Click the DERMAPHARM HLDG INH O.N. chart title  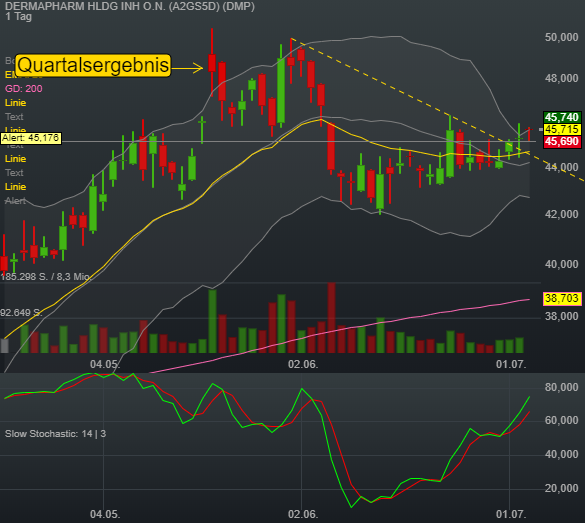[x=130, y=6]
